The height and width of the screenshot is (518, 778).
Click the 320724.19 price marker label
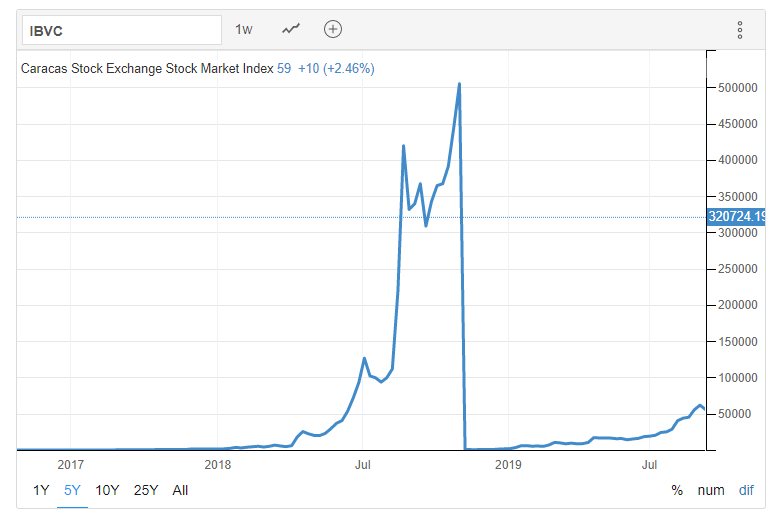(736, 217)
